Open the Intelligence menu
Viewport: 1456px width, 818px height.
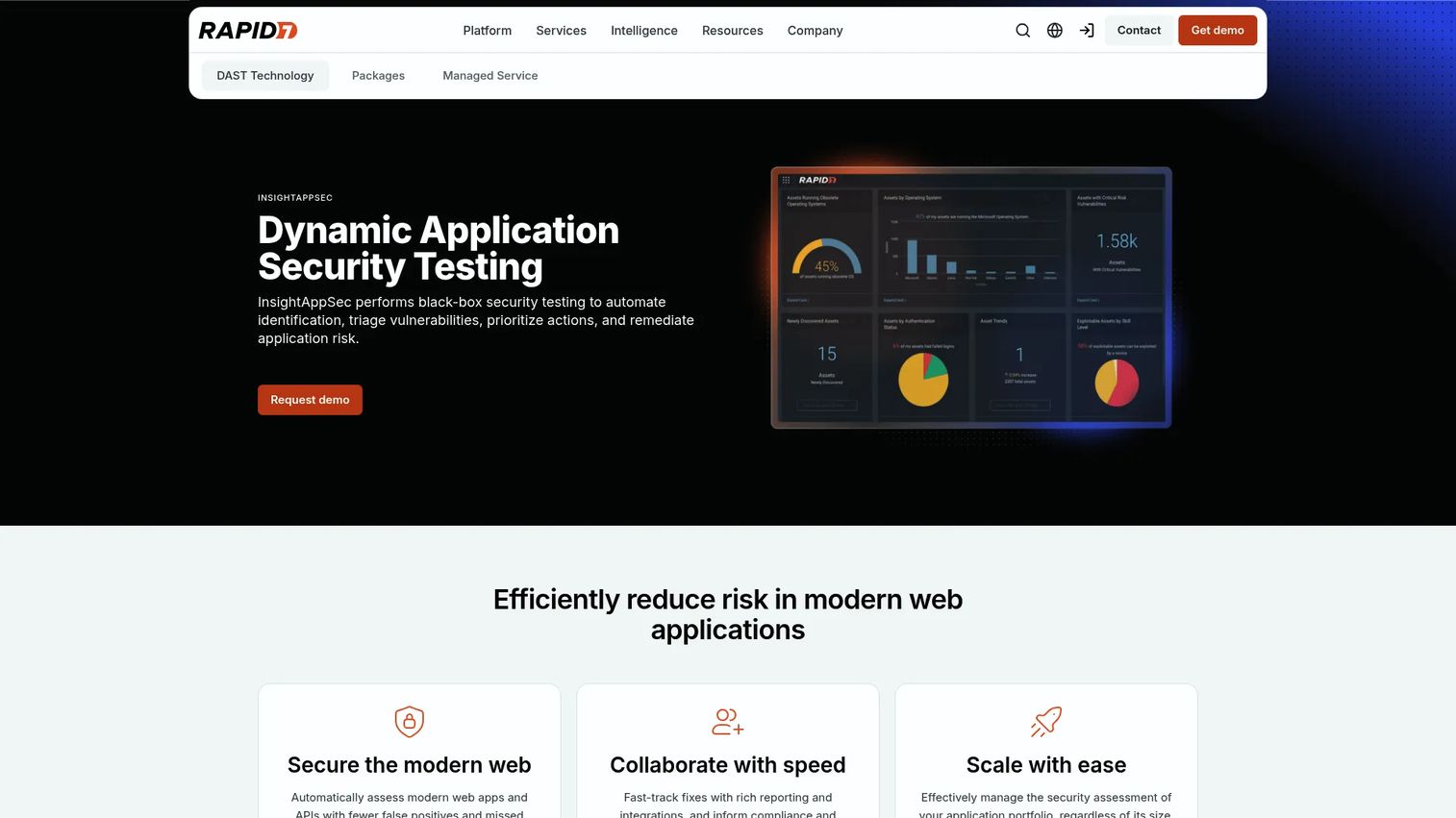point(644,31)
